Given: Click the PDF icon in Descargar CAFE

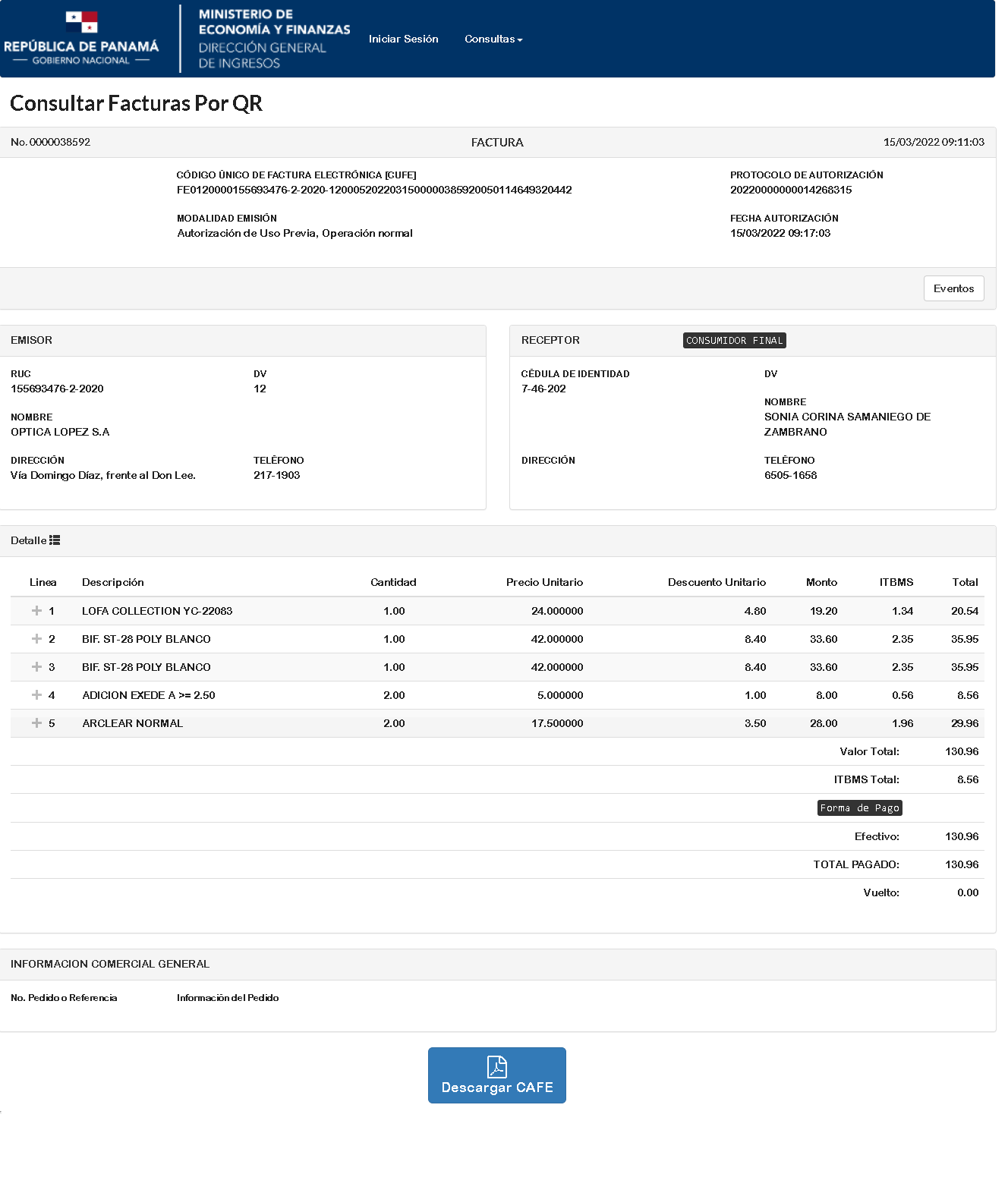Looking at the screenshot, I should tap(496, 1067).
